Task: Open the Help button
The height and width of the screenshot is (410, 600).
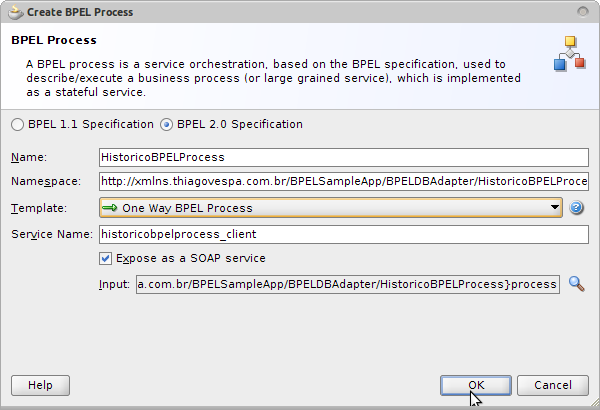Action: pos(40,385)
